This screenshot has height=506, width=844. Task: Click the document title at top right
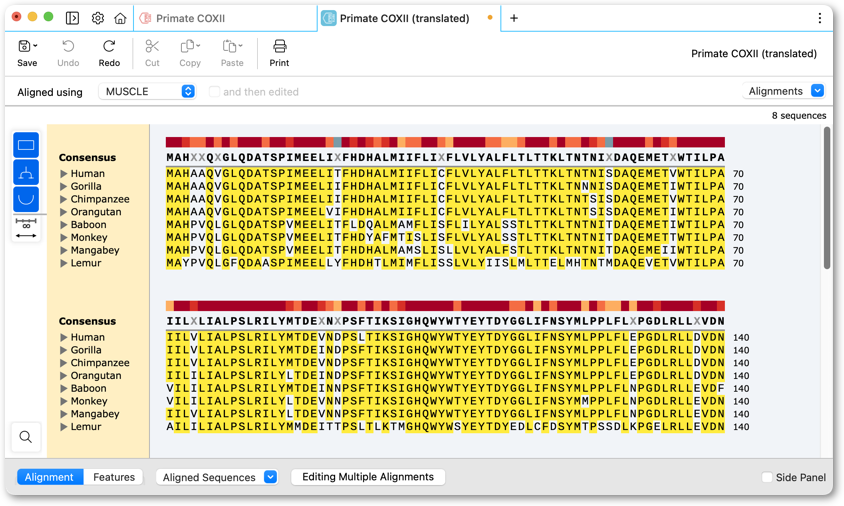[x=754, y=53]
